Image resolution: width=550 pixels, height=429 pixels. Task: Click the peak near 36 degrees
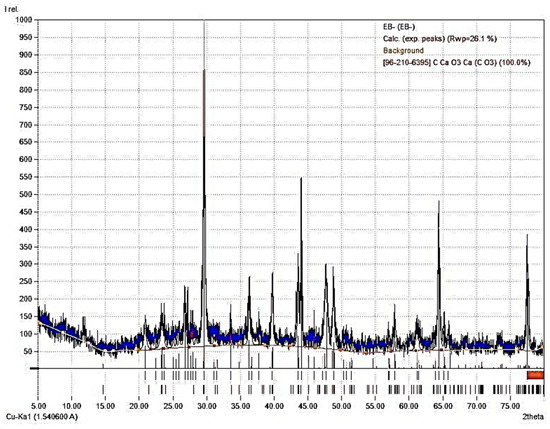pyautogui.click(x=249, y=278)
